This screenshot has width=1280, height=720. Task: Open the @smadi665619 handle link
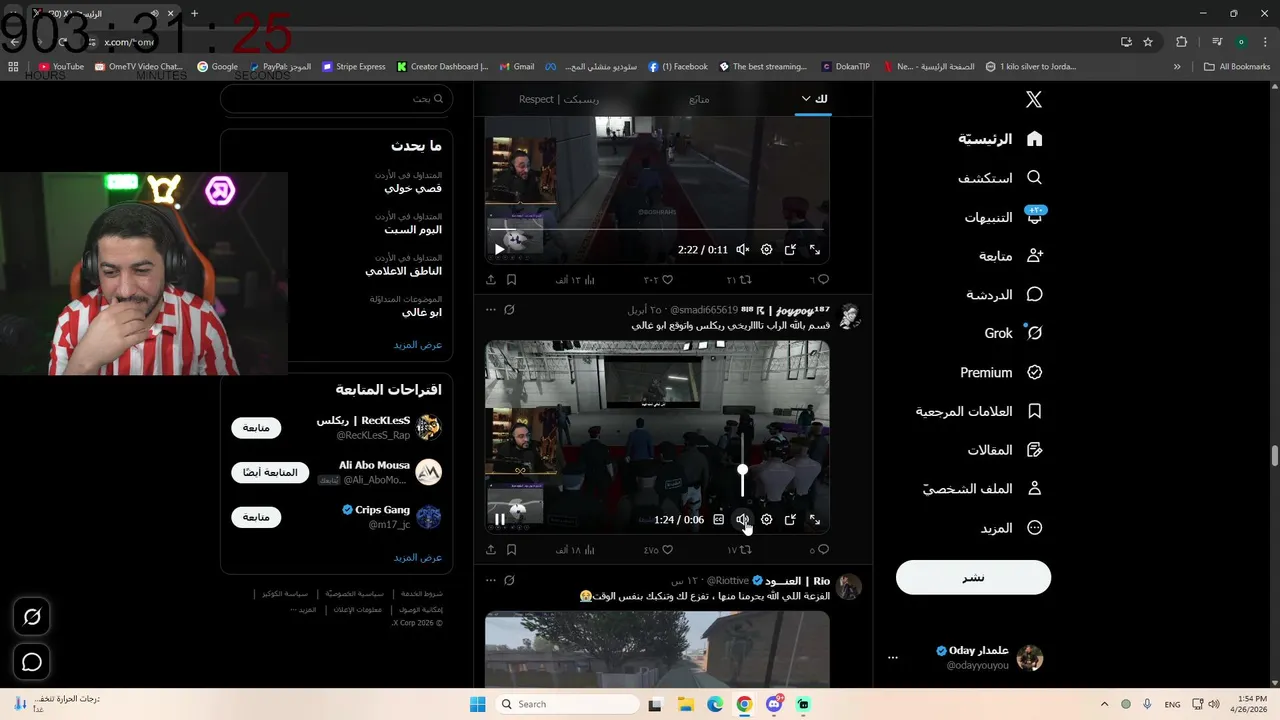point(704,310)
